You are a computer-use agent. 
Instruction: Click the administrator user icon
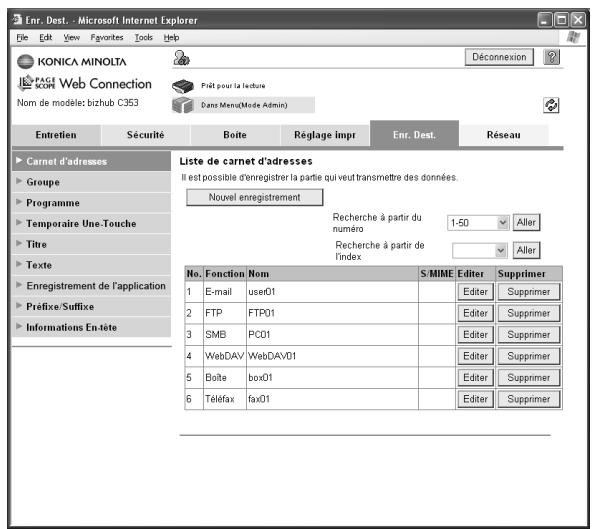click(x=181, y=58)
